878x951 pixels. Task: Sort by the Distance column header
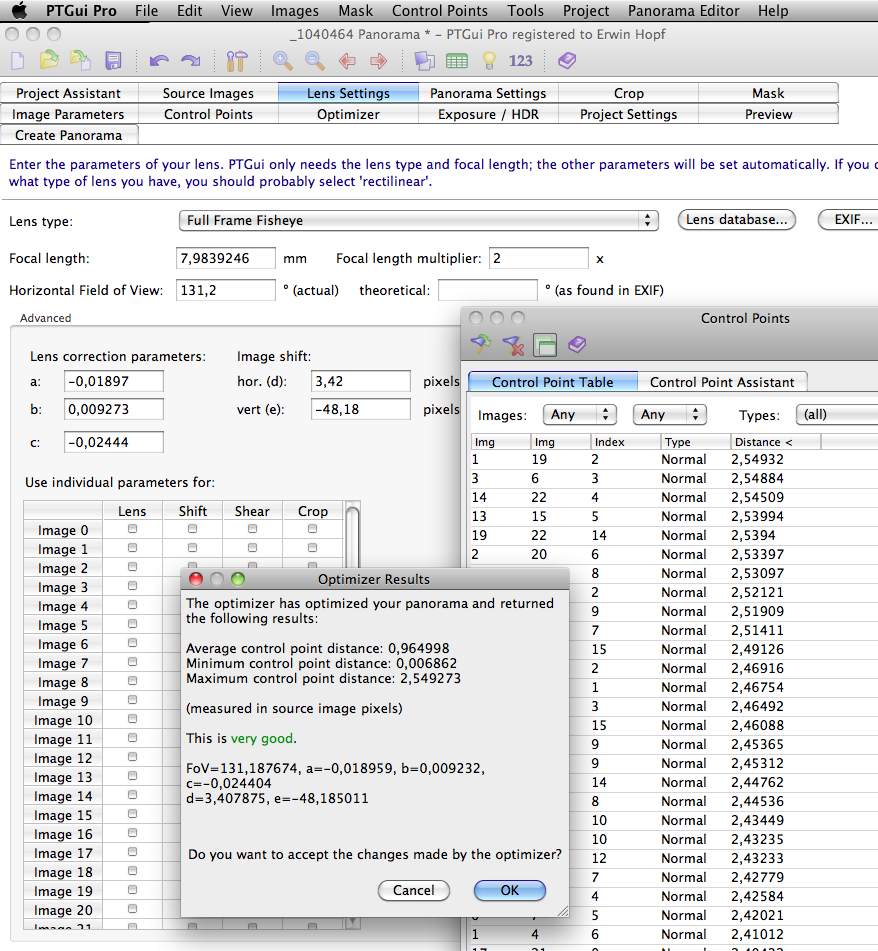775,442
